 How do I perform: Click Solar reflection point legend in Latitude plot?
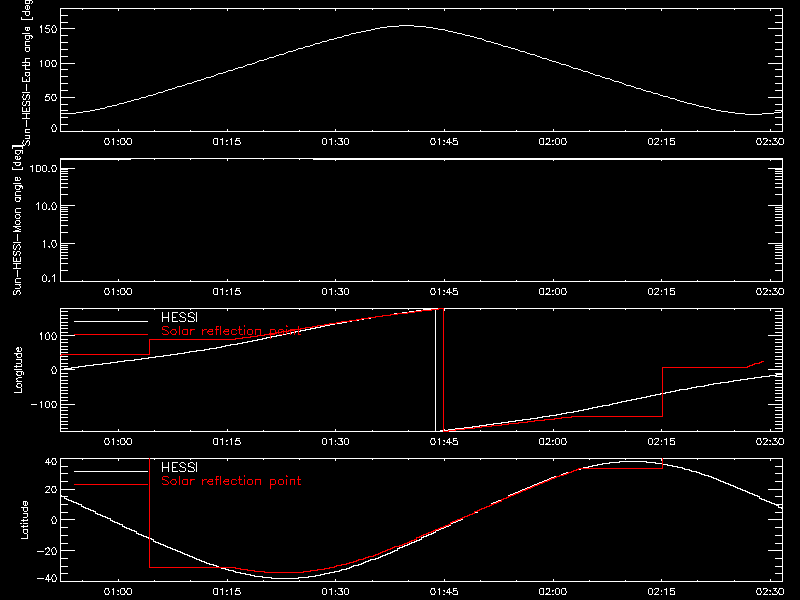(231, 481)
